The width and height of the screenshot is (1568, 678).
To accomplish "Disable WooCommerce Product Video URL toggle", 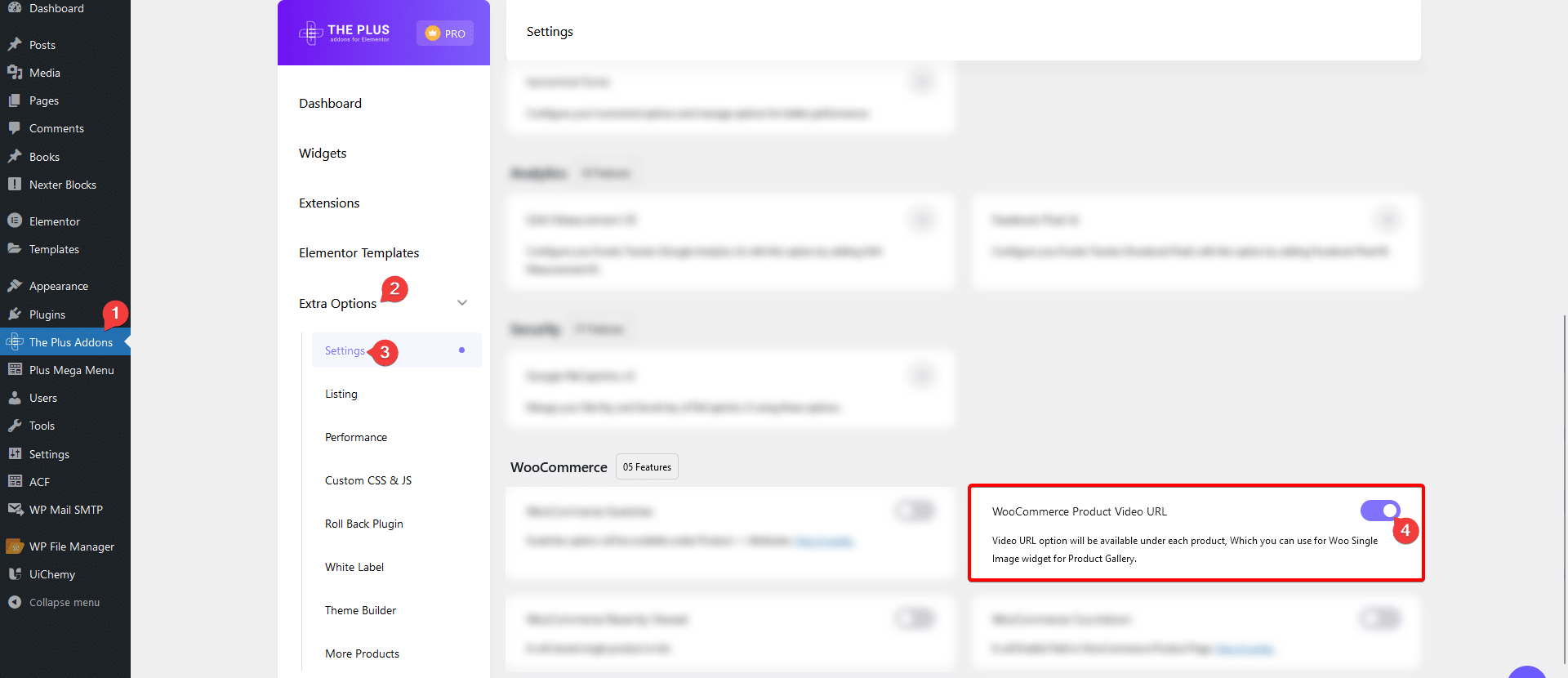I will click(x=1380, y=511).
